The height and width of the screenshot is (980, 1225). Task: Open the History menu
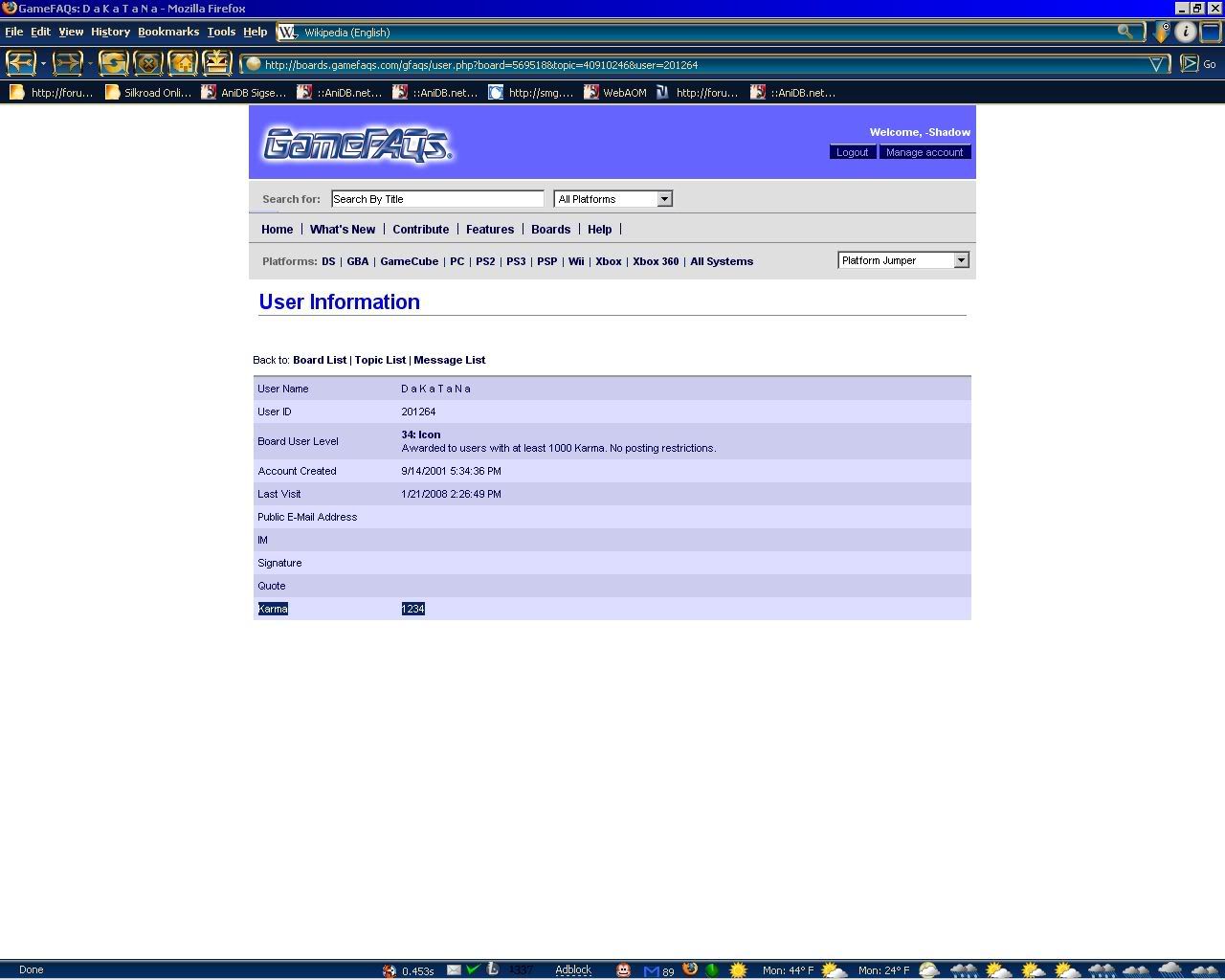pos(110,32)
